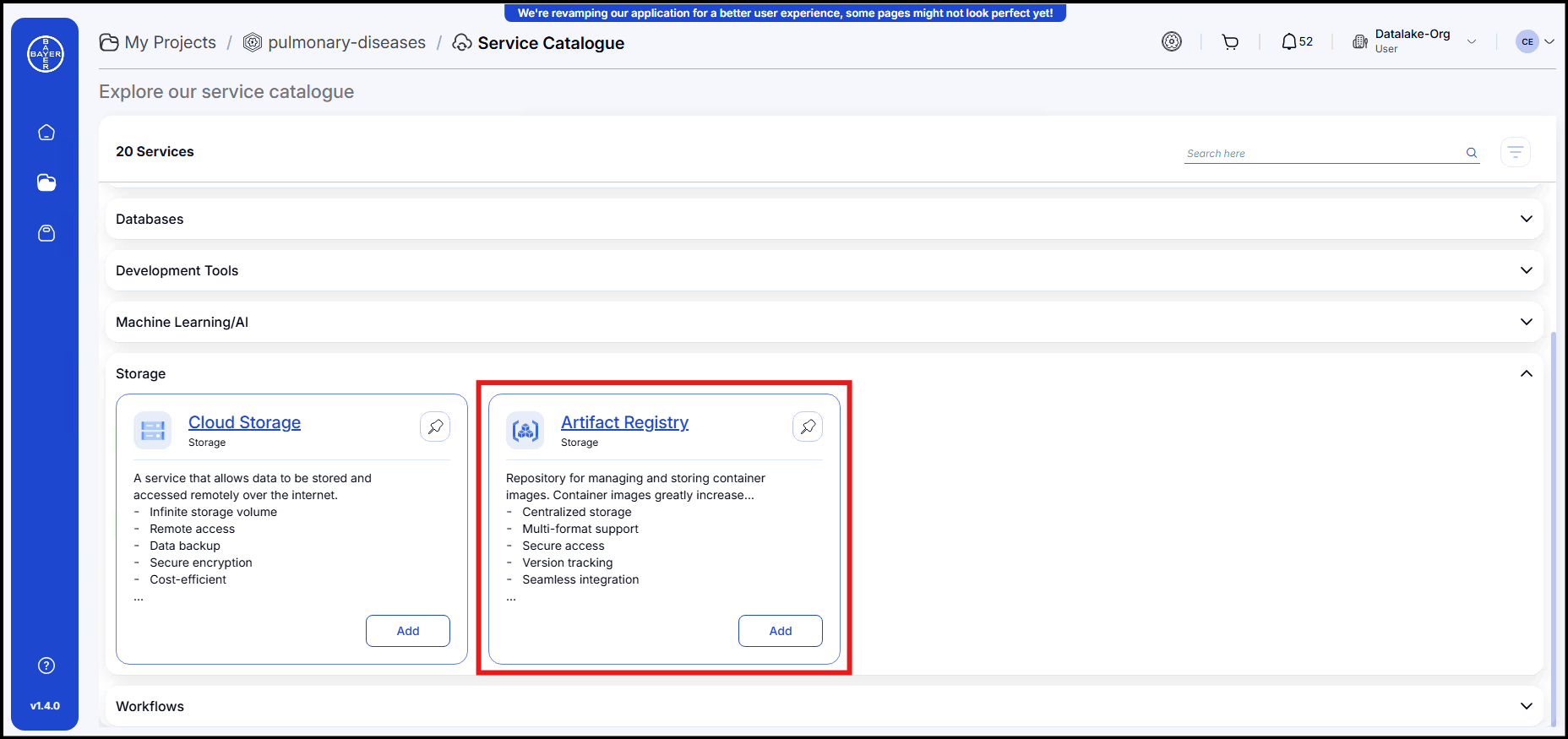Open notifications bell showing 52
Image resolution: width=1568 pixels, height=739 pixels.
(x=1298, y=41)
